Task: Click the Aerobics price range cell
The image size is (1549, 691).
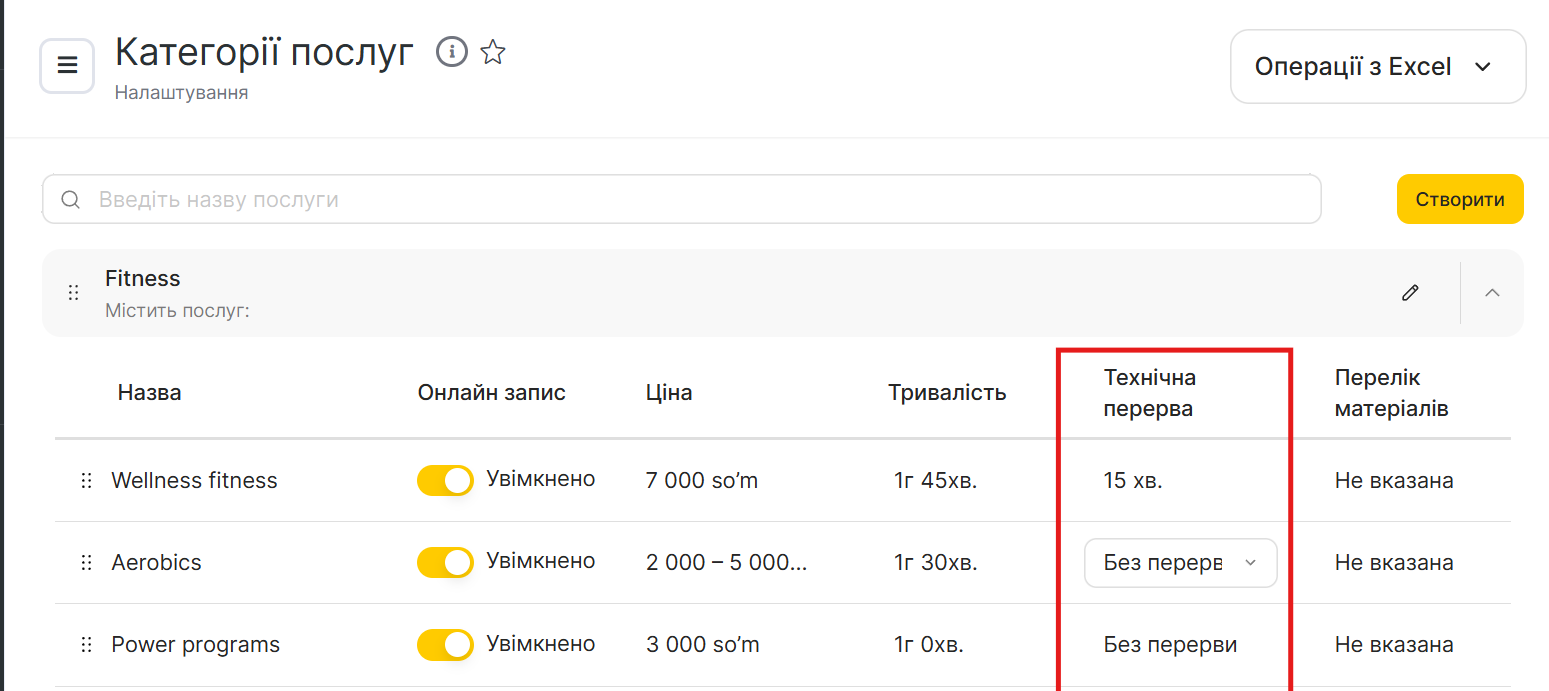Action: pyautogui.click(x=726, y=563)
